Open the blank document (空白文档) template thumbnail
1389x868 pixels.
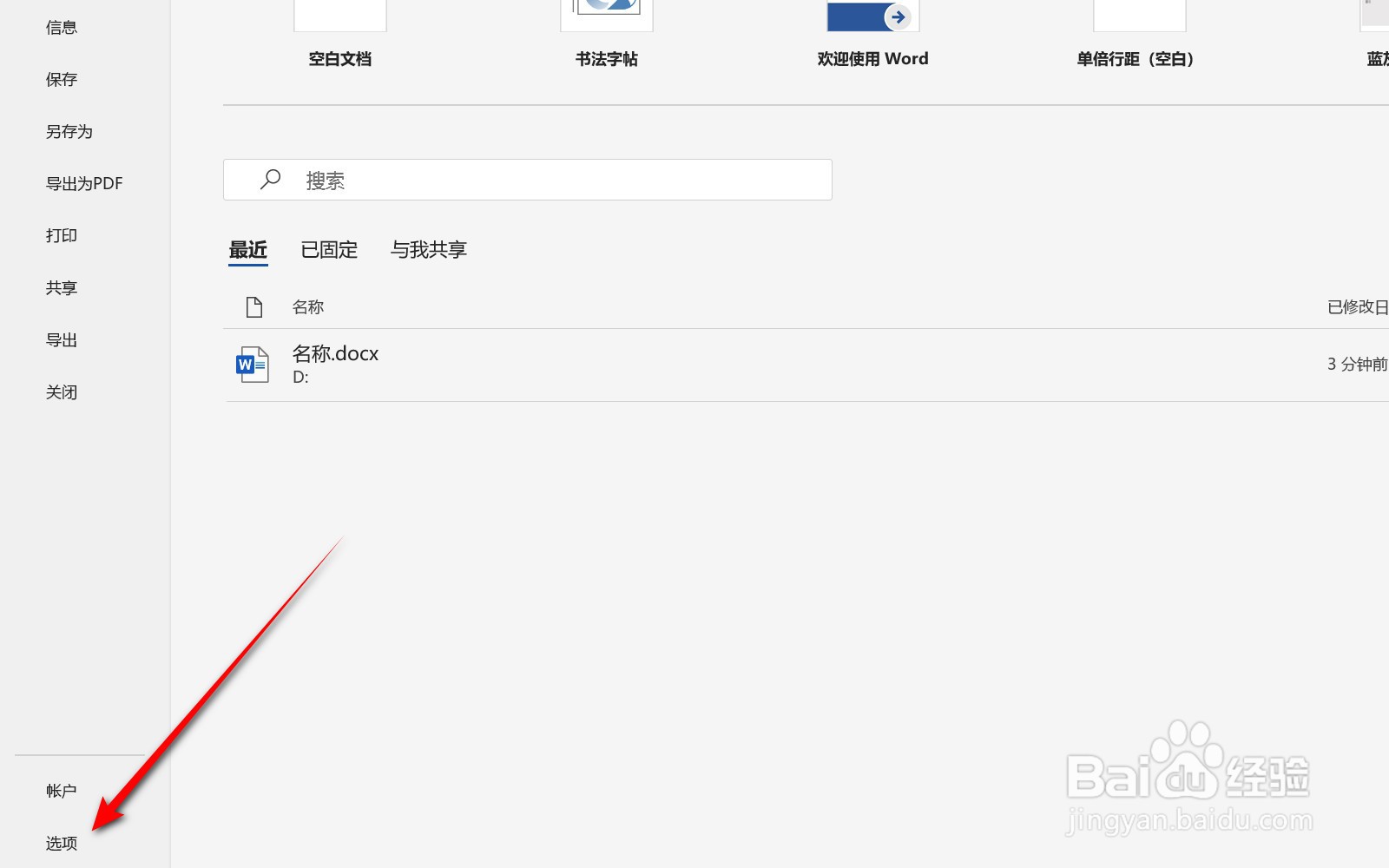point(339,16)
